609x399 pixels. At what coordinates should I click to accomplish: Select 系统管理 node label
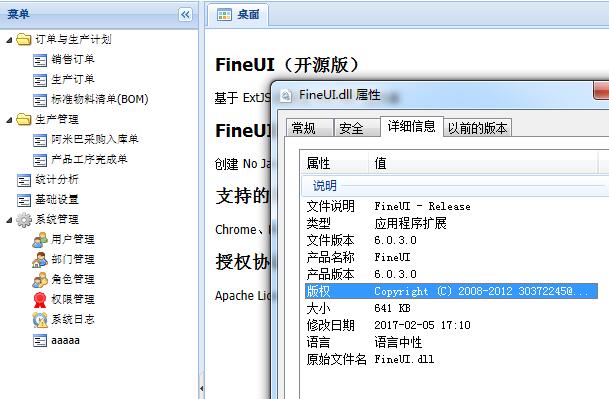tap(57, 220)
